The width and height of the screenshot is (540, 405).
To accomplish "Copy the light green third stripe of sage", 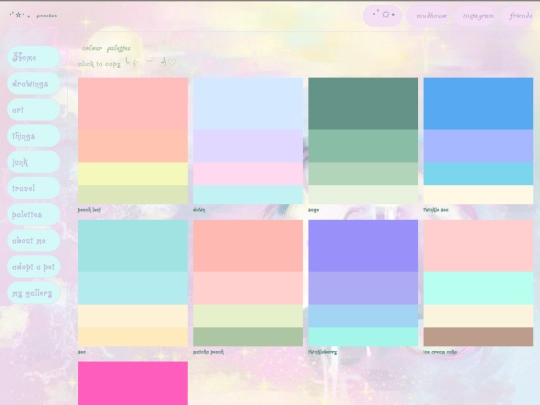I will pyautogui.click(x=363, y=174).
